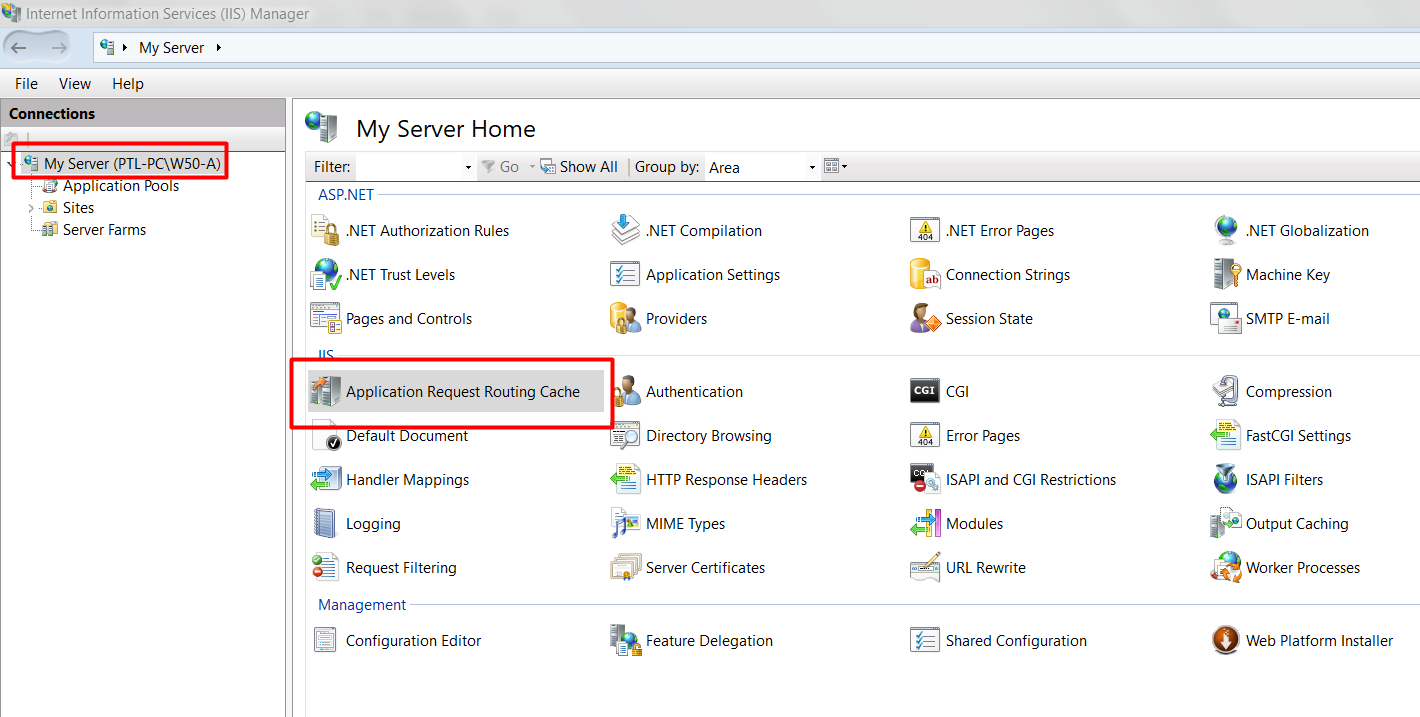
Task: Launch Web Platform Installer
Action: (1303, 641)
